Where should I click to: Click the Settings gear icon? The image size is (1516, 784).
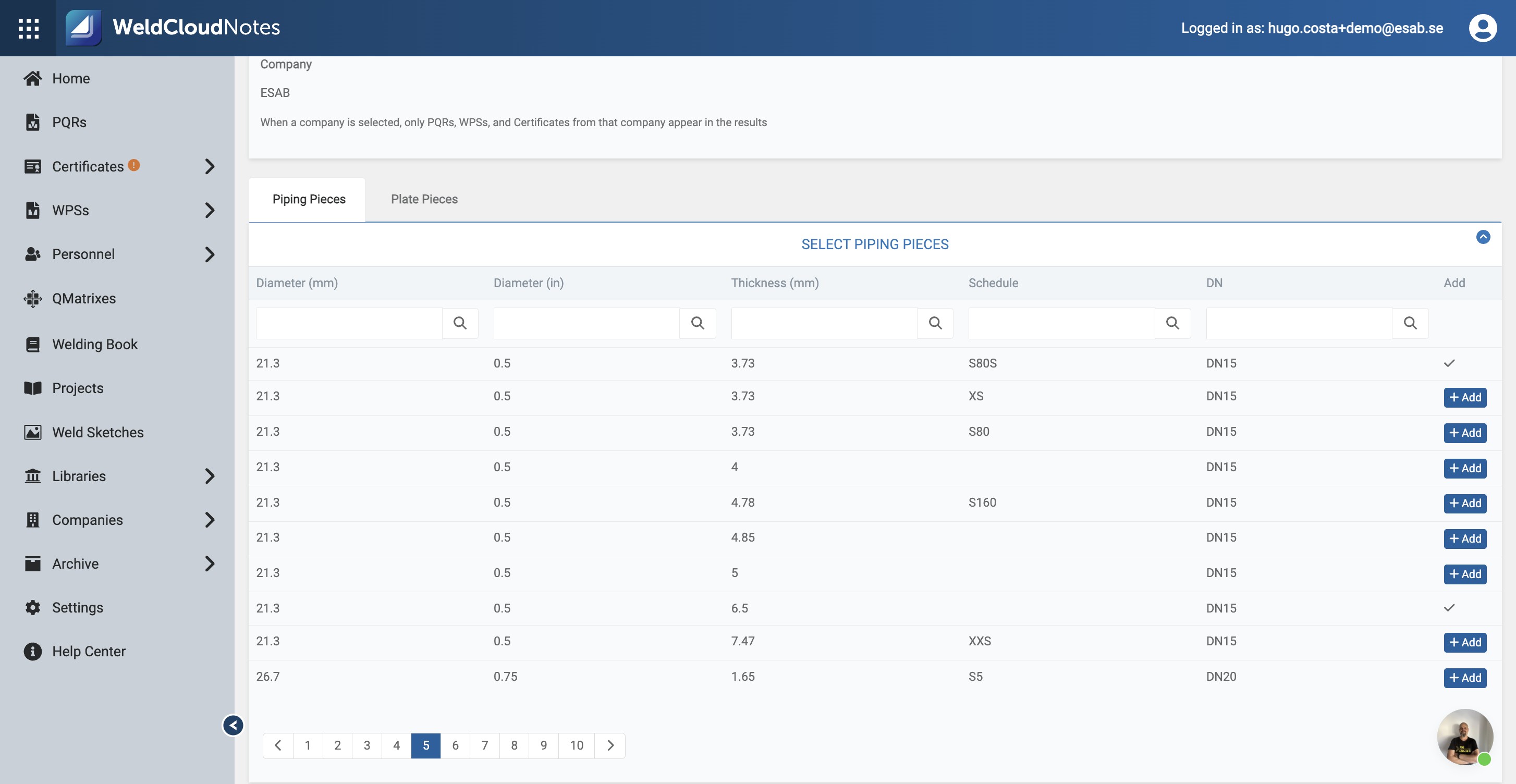32,607
